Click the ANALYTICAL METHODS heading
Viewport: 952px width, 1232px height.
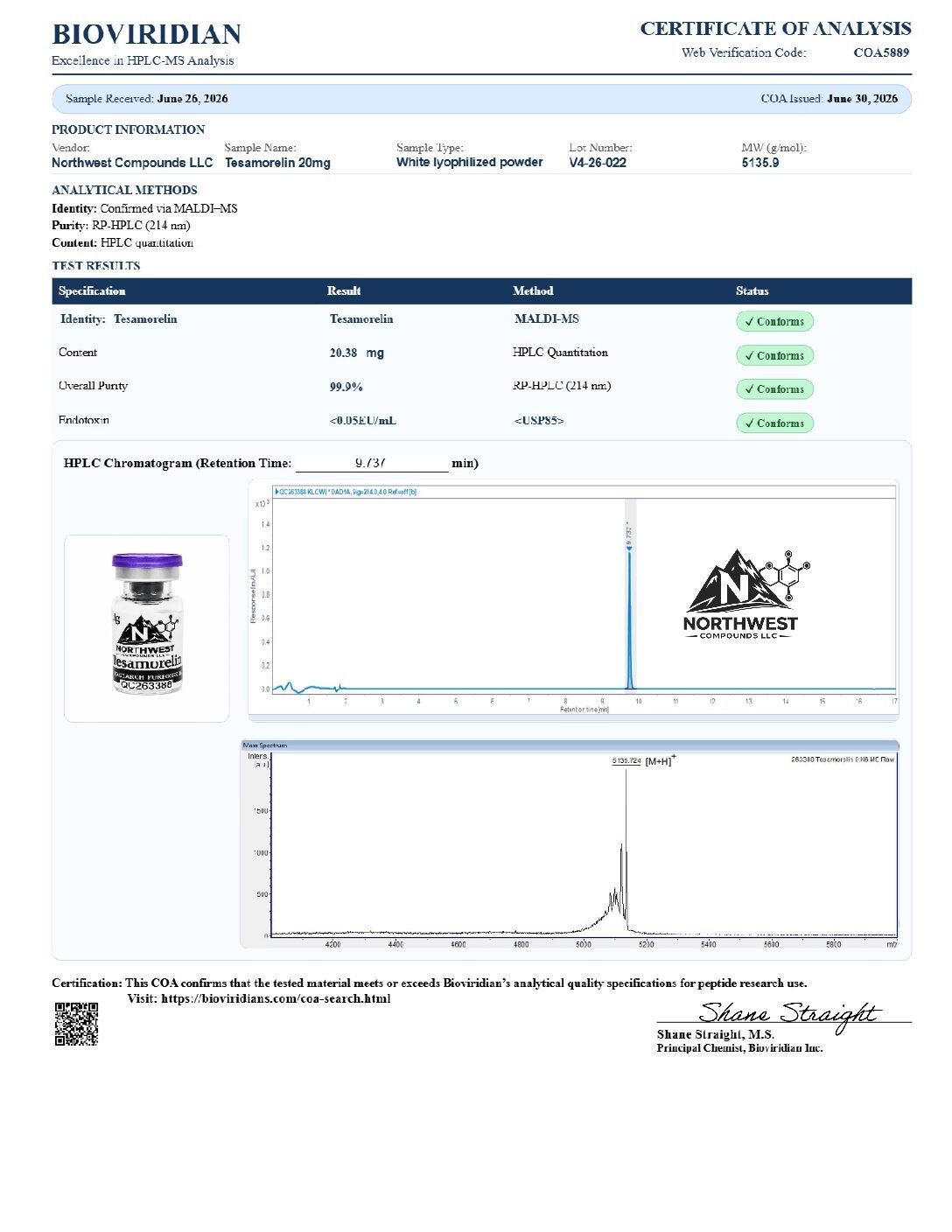124,190
